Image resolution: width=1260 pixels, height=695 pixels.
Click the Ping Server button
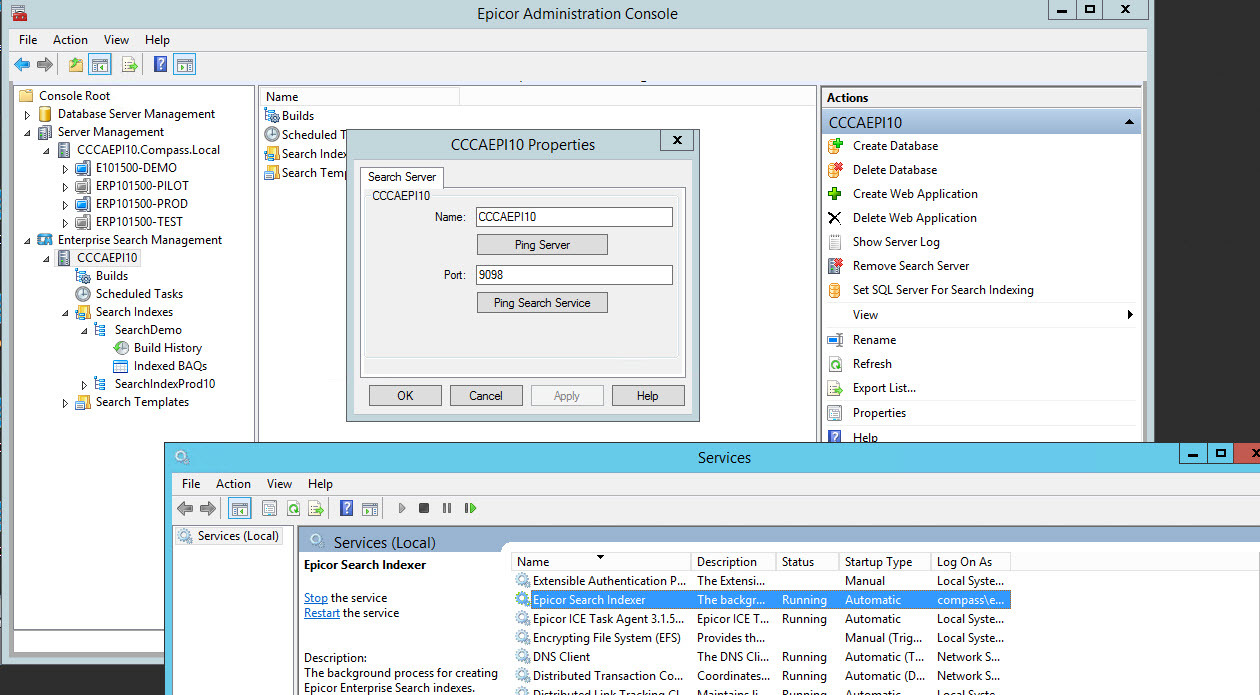click(542, 245)
